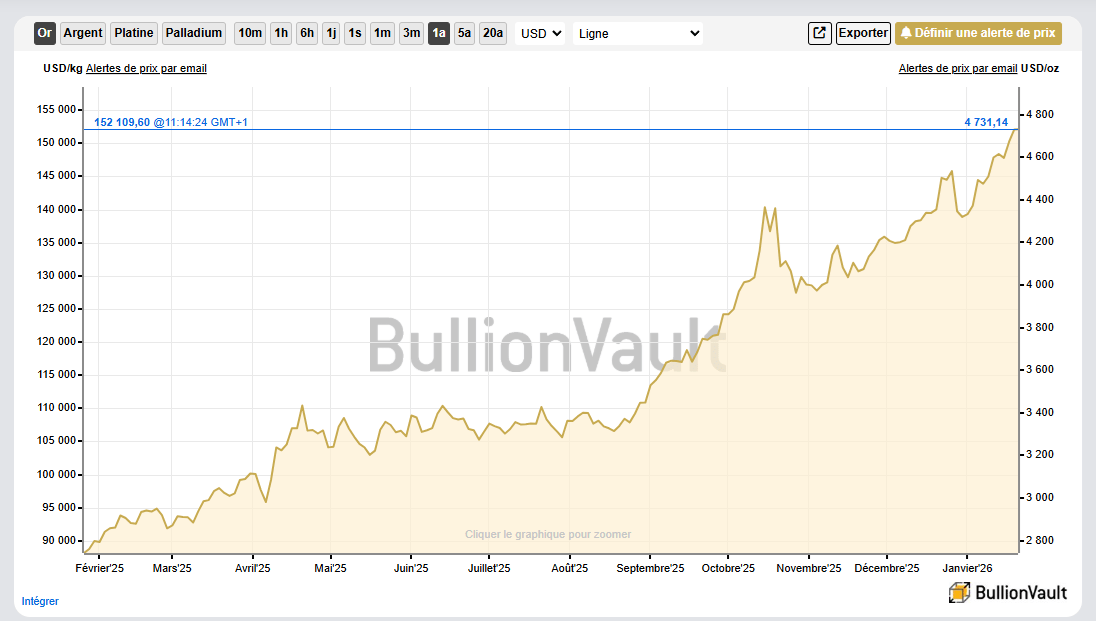This screenshot has height=621, width=1096.
Task: Open the USD currency dropdown
Action: pyautogui.click(x=541, y=33)
